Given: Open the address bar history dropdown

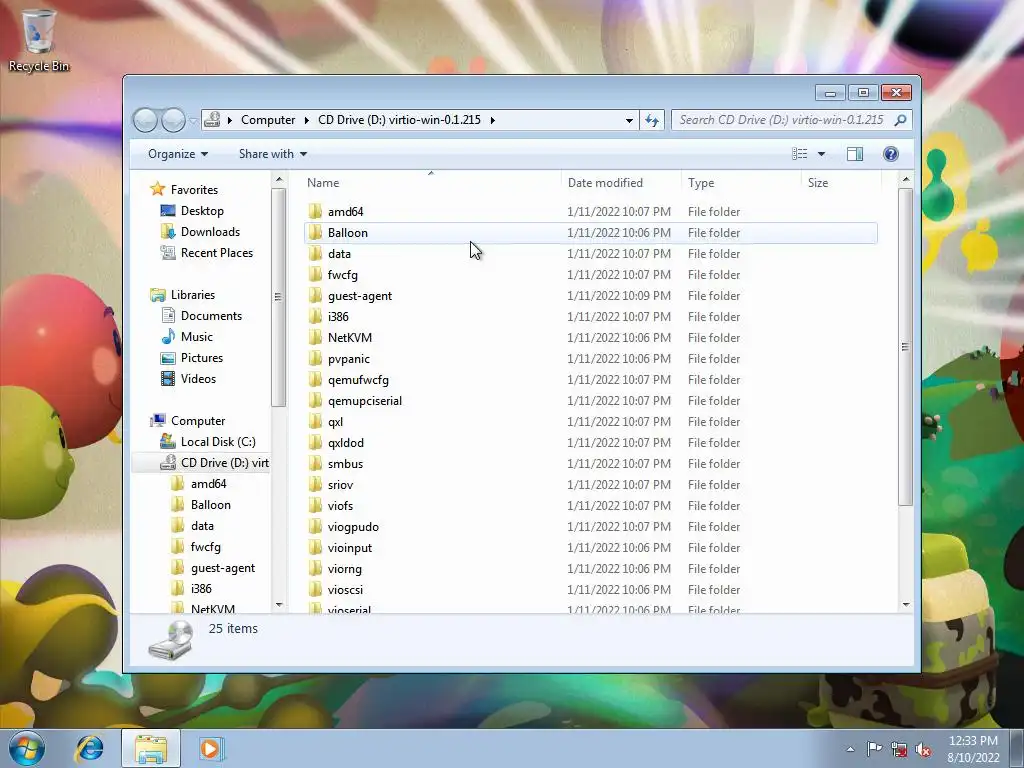Looking at the screenshot, I should (629, 120).
